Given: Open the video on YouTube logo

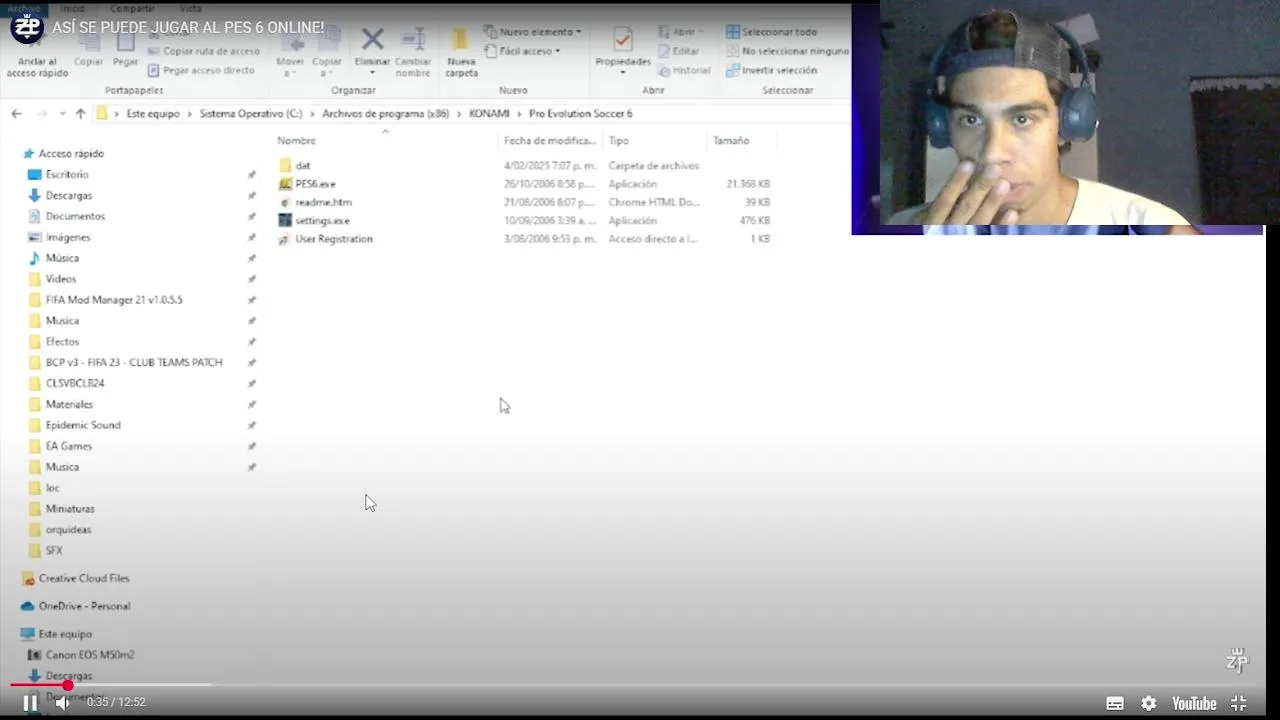Looking at the screenshot, I should pos(1194,704).
